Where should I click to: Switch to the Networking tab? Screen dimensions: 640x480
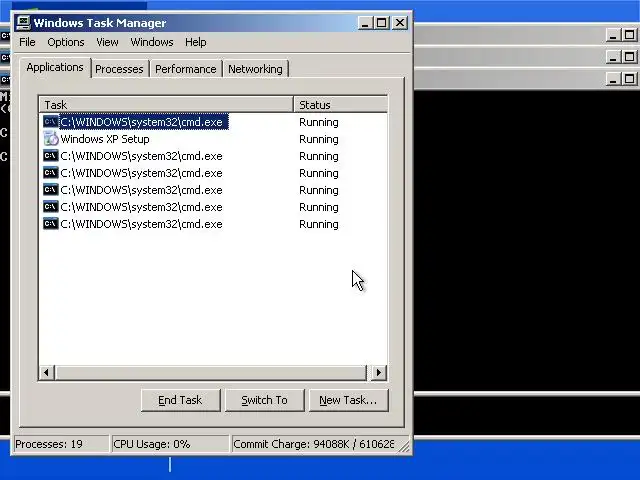(x=255, y=69)
